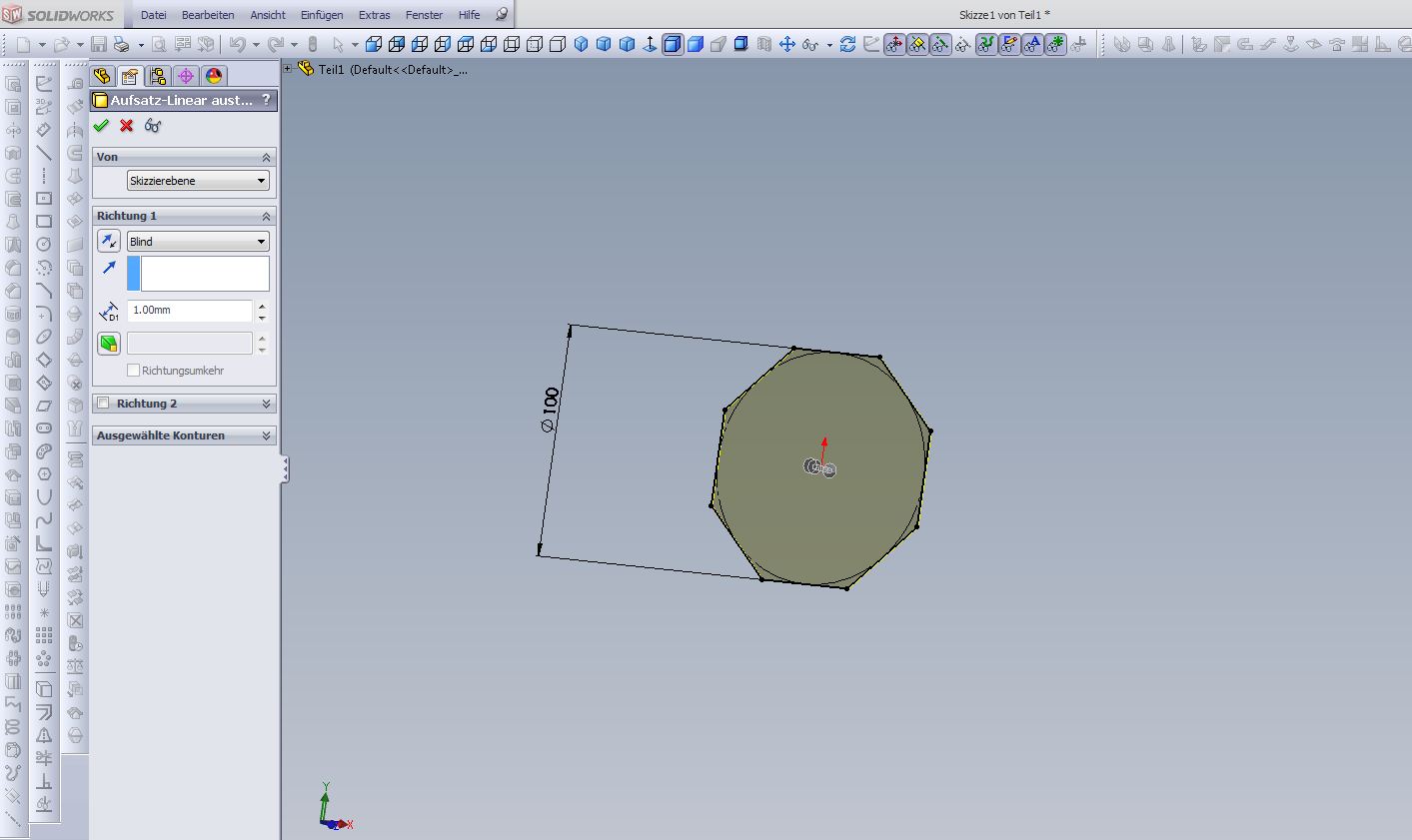1412x840 pixels.
Task: Open the Extras menu
Action: pos(375,15)
